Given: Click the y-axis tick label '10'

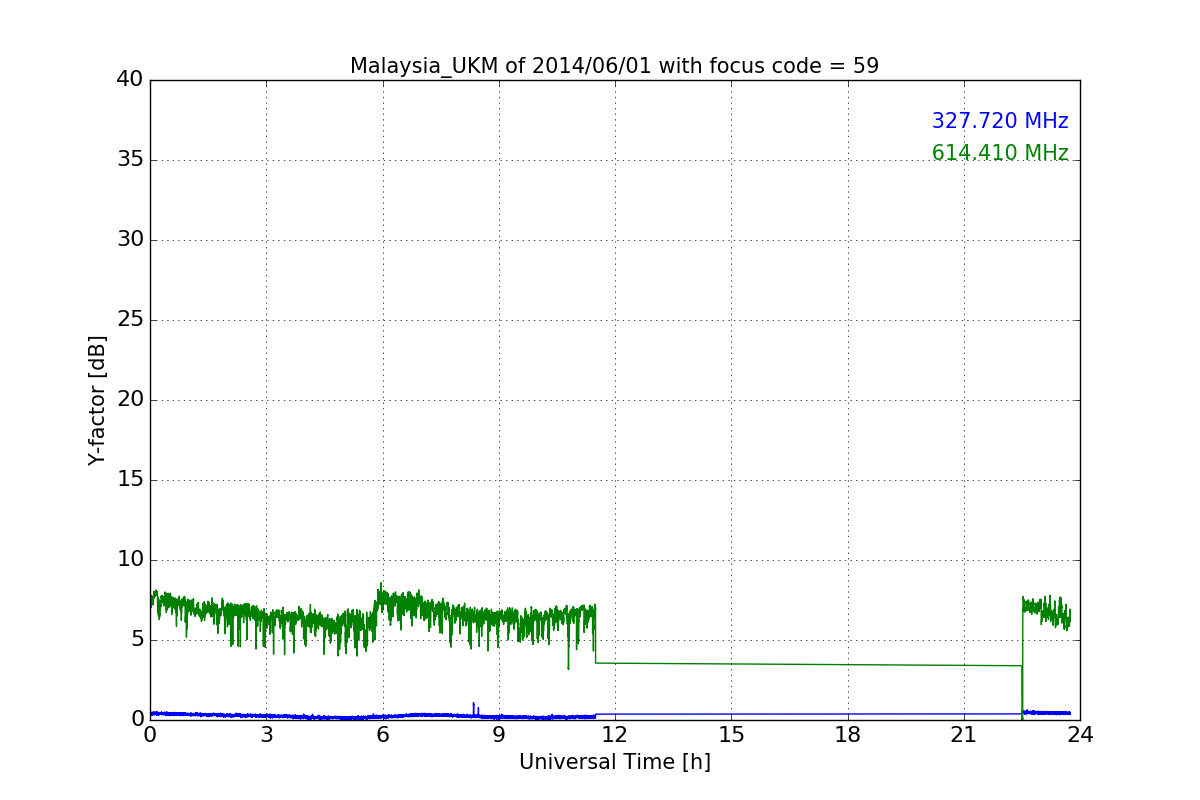Looking at the screenshot, I should tap(130, 560).
